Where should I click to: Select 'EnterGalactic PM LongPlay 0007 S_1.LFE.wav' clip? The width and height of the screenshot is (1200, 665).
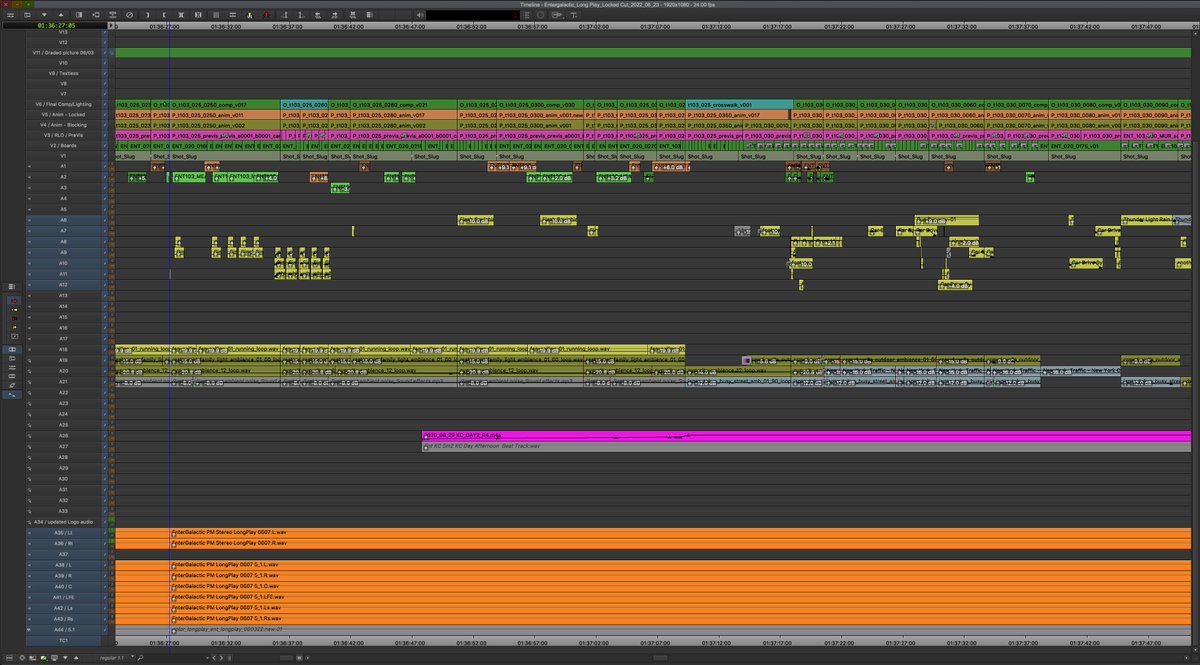pyautogui.click(x=681, y=597)
